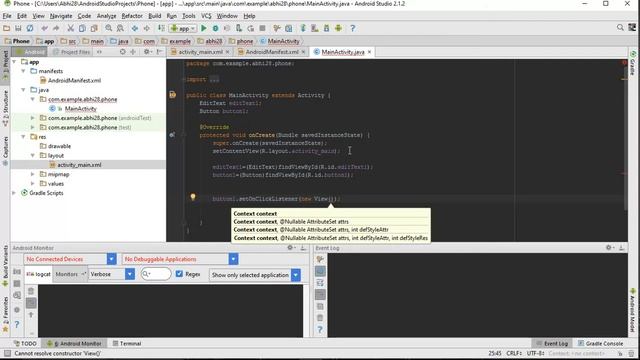Click the Synchronize toolbar icon

point(30,28)
